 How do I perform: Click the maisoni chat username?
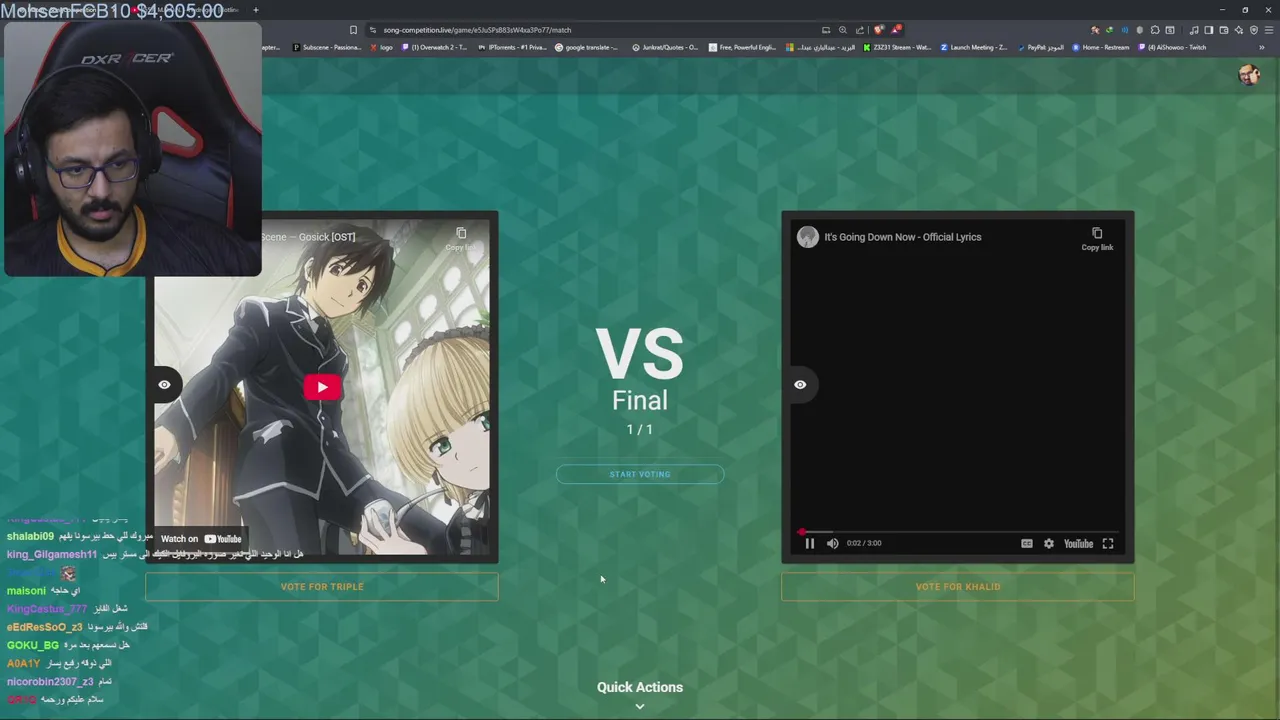(x=26, y=591)
